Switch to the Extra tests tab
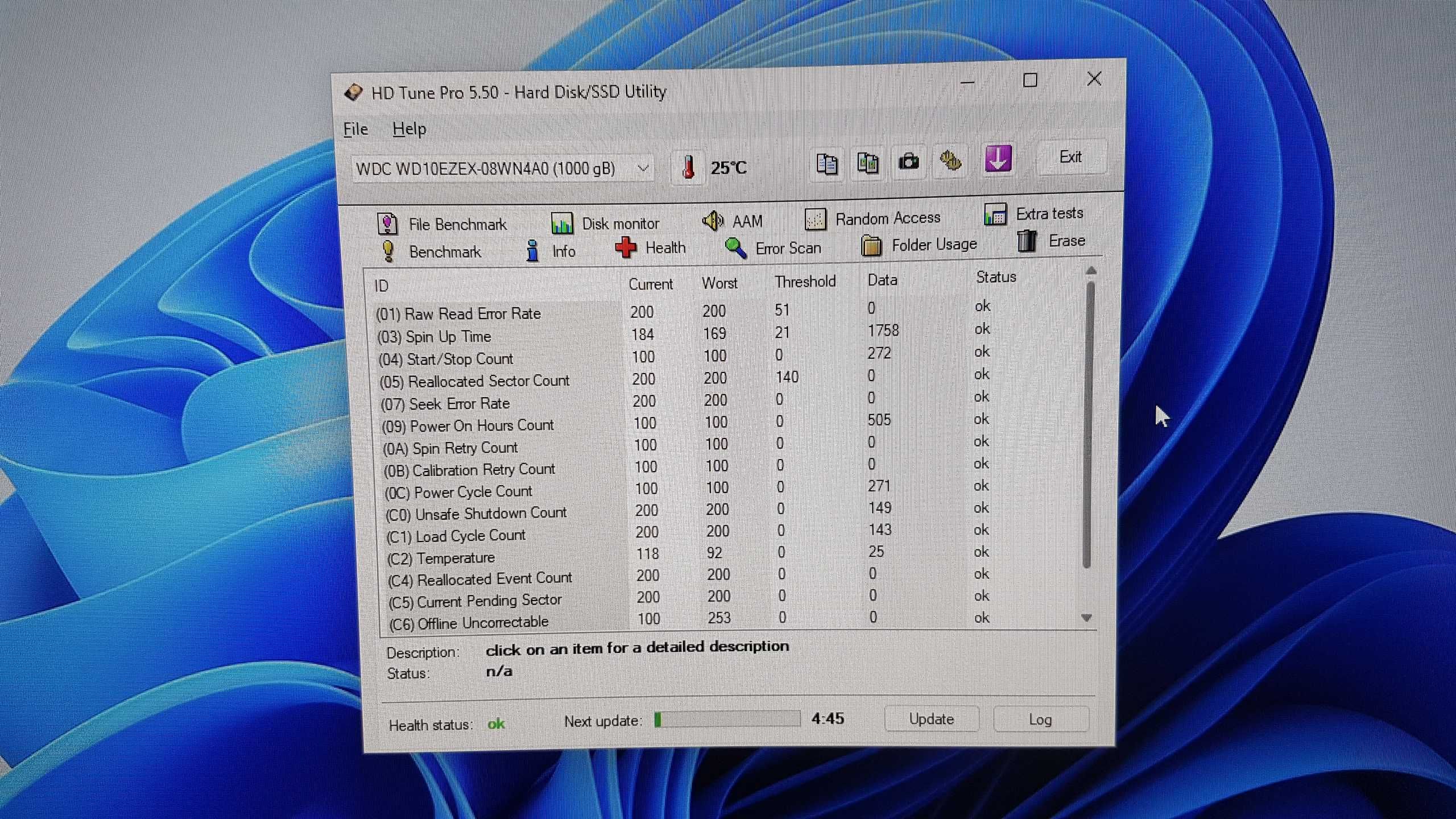1456x819 pixels. pos(1033,214)
